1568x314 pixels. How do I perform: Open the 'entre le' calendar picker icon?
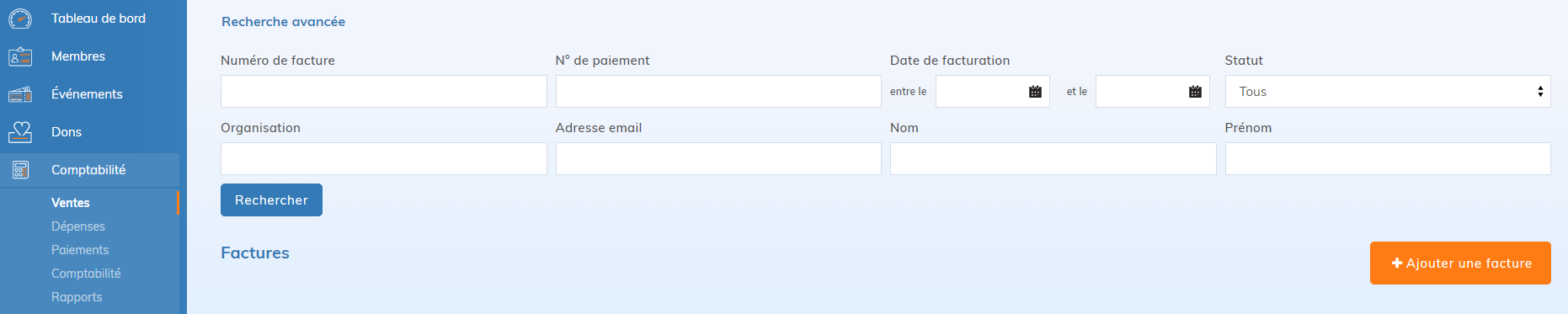(x=1035, y=92)
